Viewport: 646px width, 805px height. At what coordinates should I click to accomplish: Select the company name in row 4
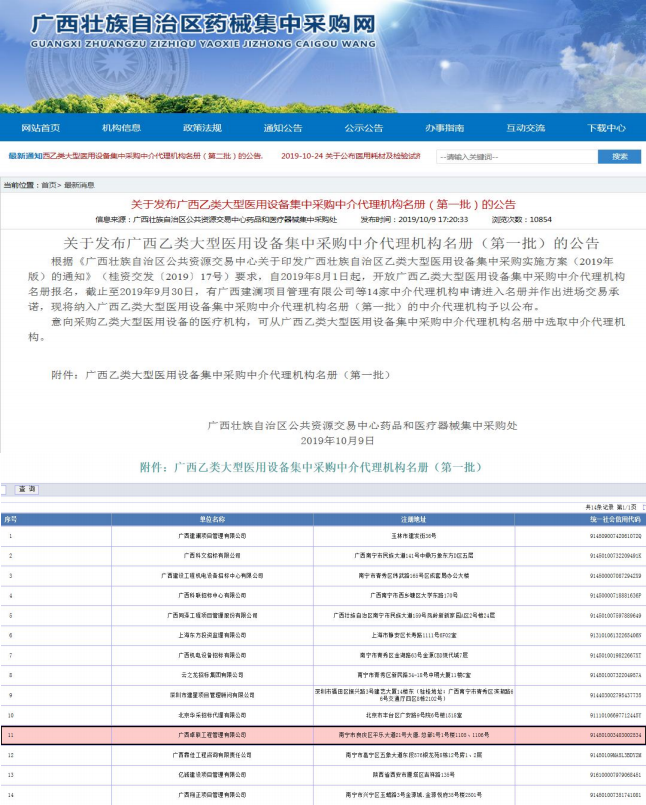coord(212,596)
